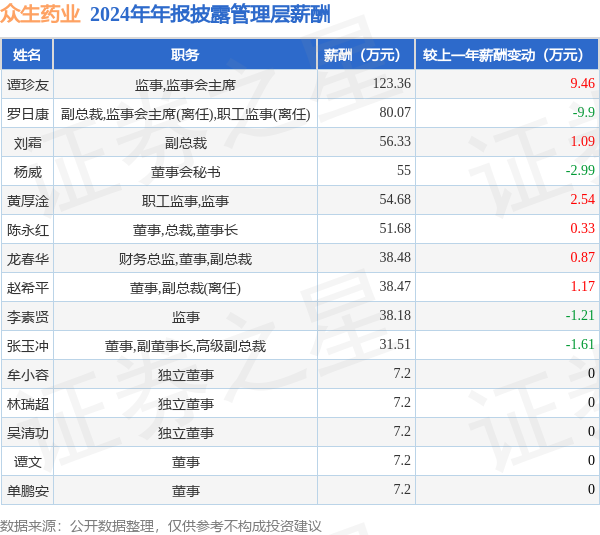
Task: Select the name 龙春华
Action: tap(28, 259)
